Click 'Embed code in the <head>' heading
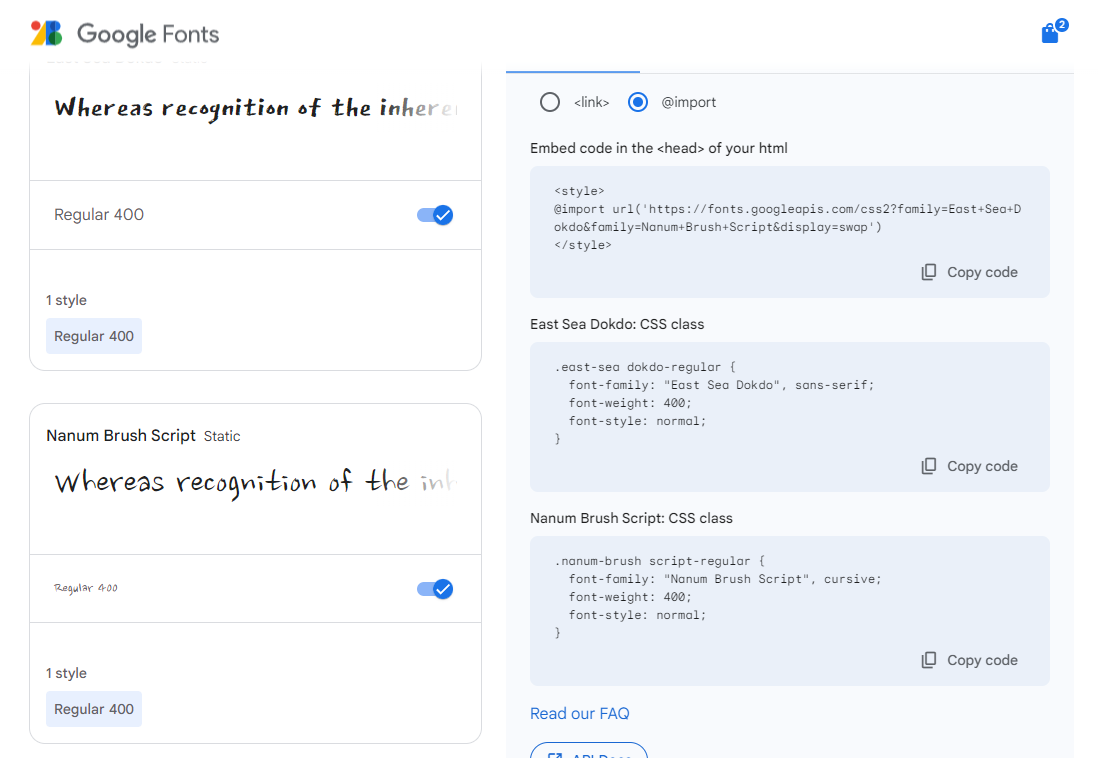Image resolution: width=1098 pixels, height=758 pixels. coord(658,149)
